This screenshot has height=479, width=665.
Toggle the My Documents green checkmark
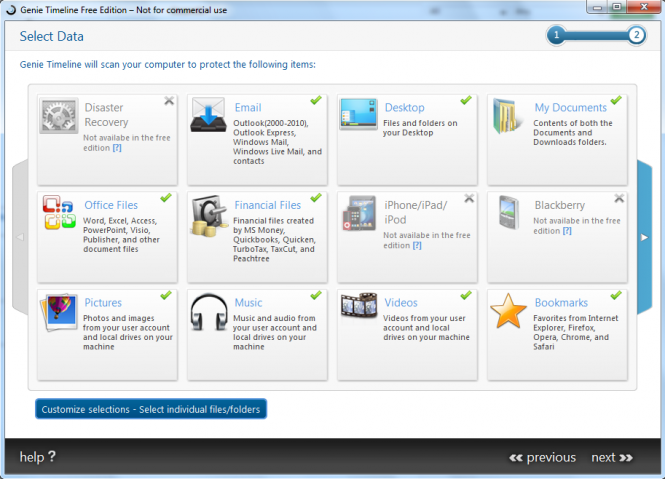(x=616, y=100)
